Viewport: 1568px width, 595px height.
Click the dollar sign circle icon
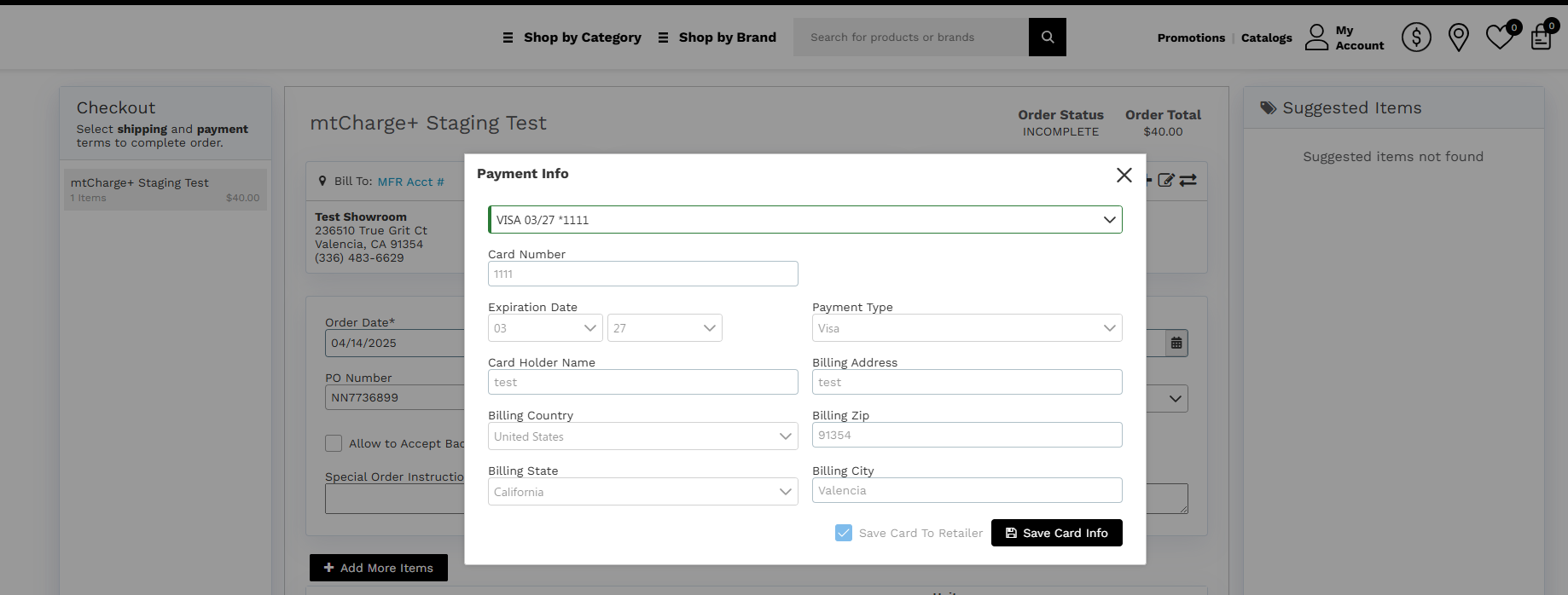[x=1416, y=38]
